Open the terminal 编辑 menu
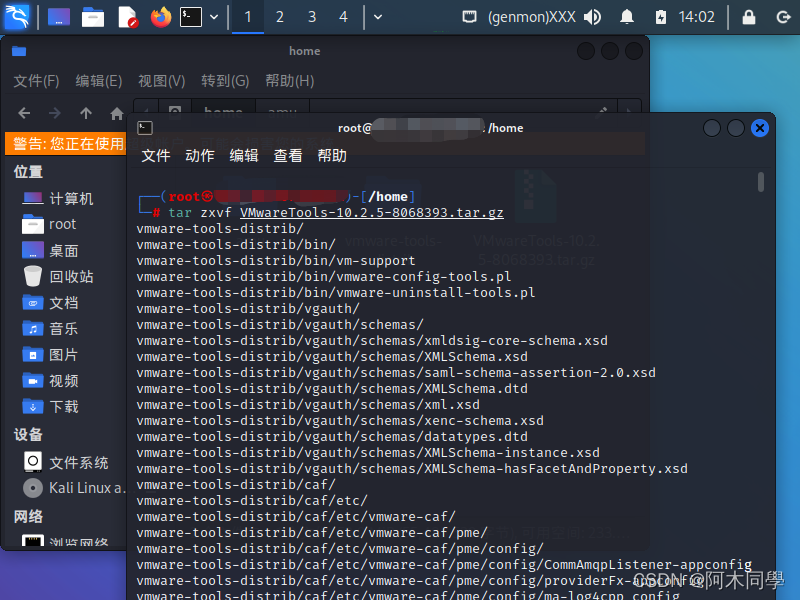The height and width of the screenshot is (600, 800). [244, 155]
